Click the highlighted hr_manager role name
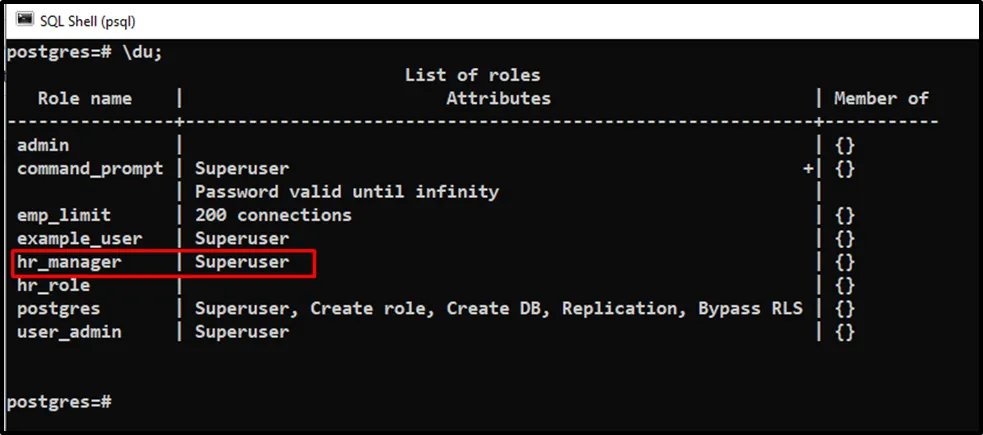 point(69,262)
